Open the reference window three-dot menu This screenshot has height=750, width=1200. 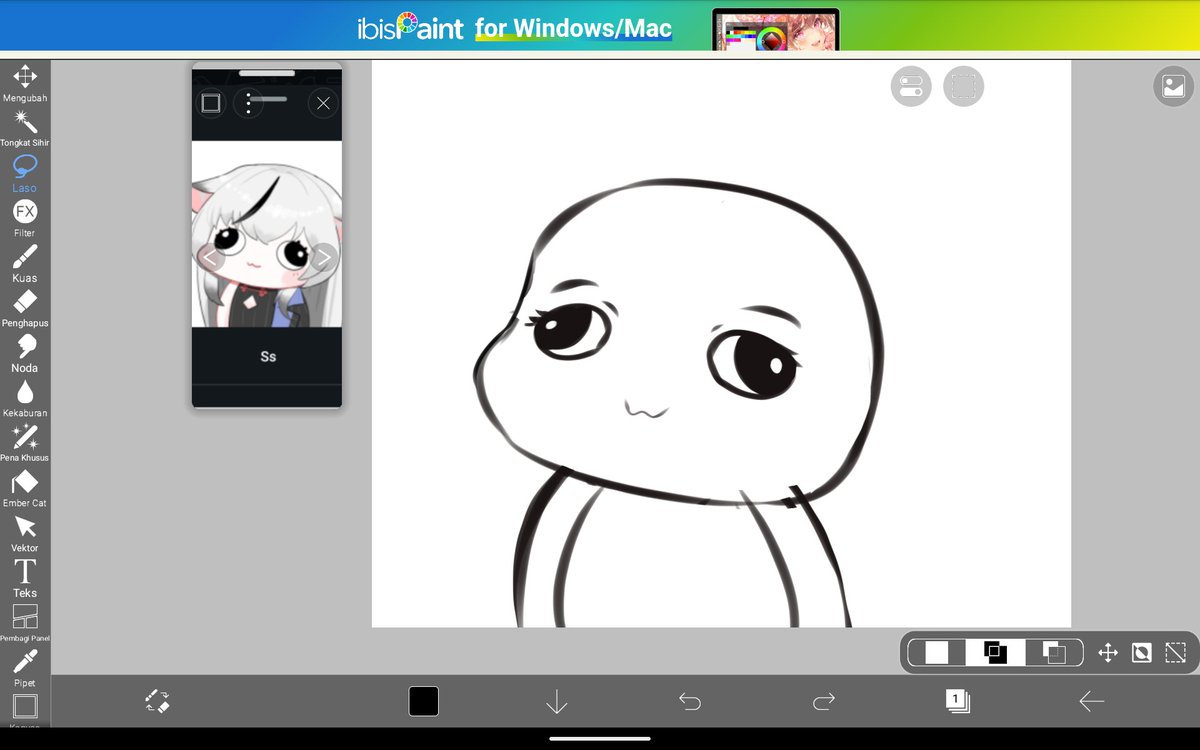pyautogui.click(x=249, y=103)
